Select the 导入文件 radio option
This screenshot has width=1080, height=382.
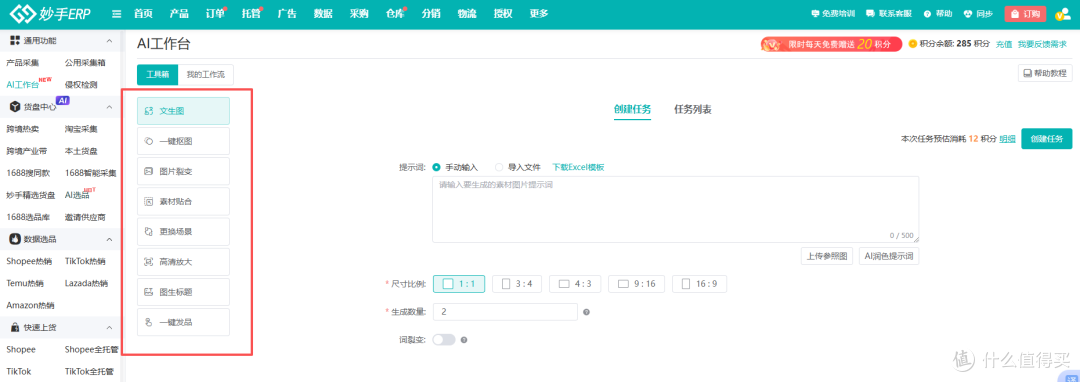pyautogui.click(x=499, y=167)
